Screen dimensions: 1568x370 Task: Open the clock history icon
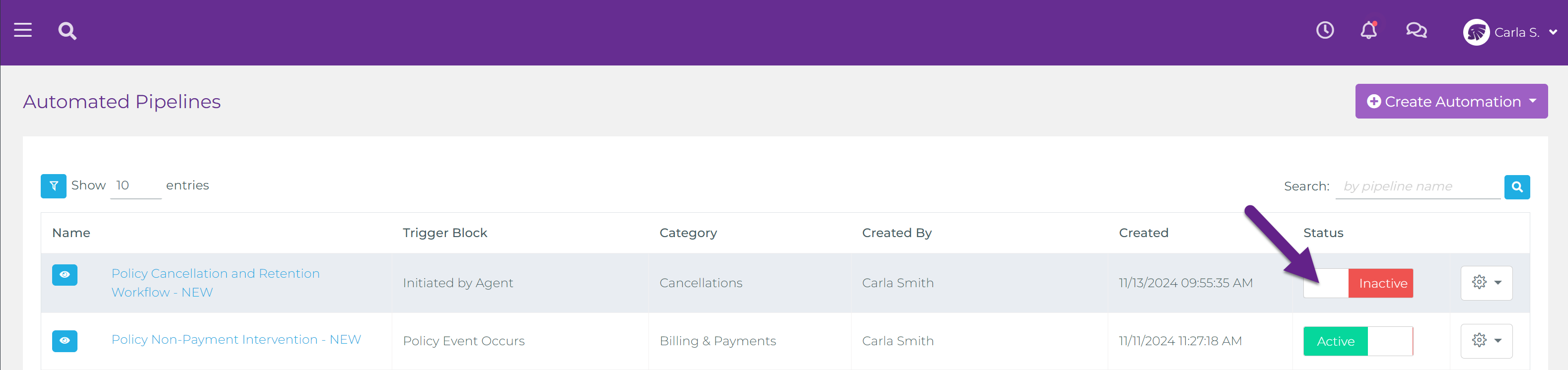pos(1325,30)
